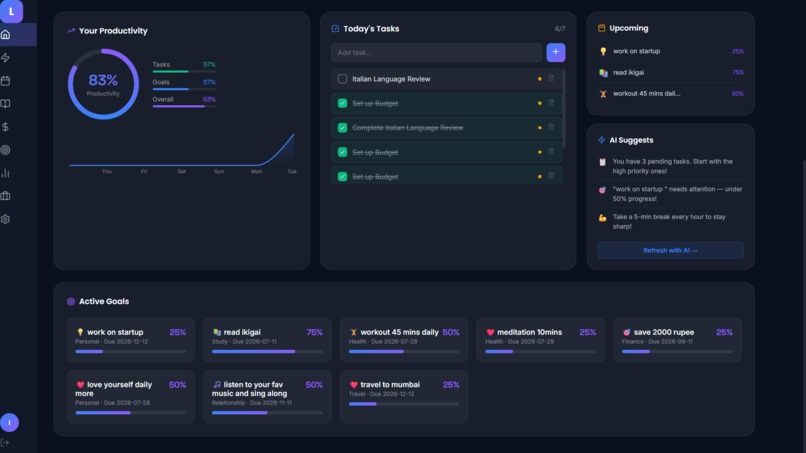Click the Goals 57% progress bar
The height and width of the screenshot is (453, 806).
(x=184, y=89)
